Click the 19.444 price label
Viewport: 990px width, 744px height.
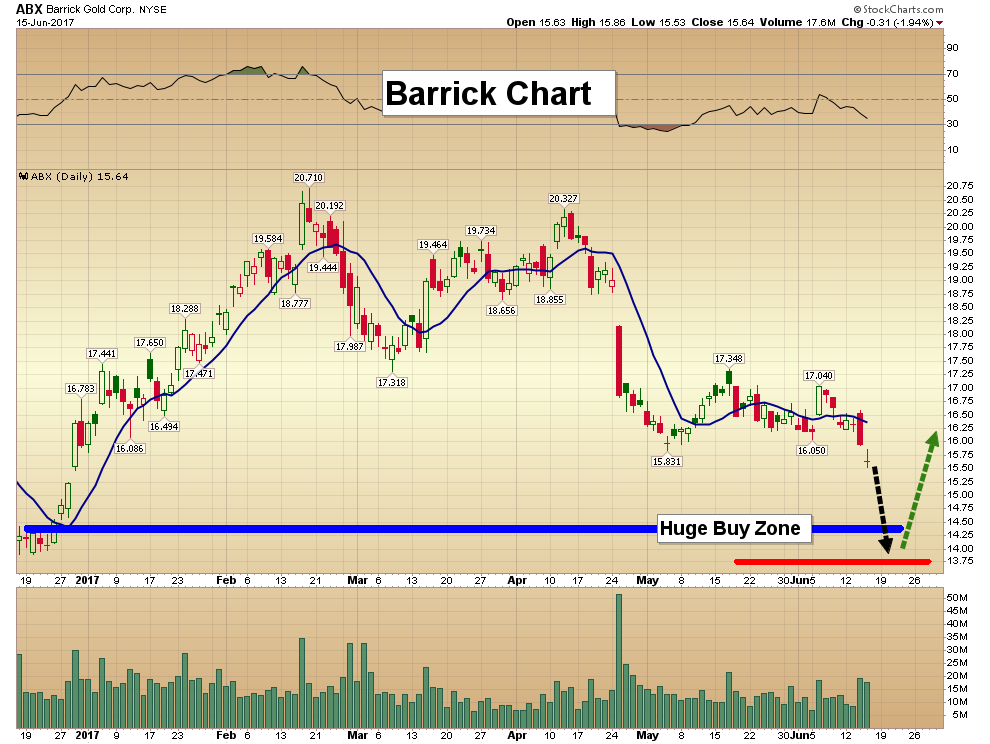[x=323, y=268]
